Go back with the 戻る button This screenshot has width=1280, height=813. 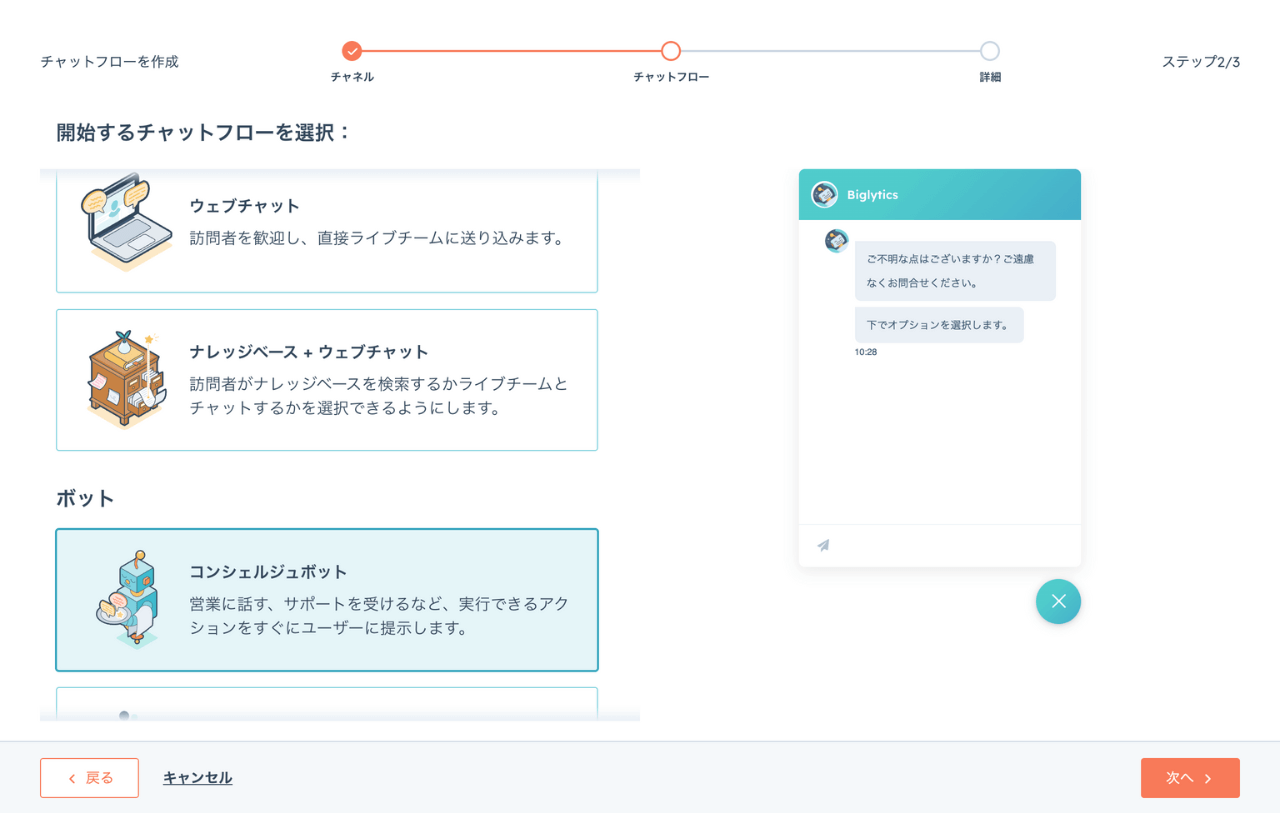[x=89, y=778]
